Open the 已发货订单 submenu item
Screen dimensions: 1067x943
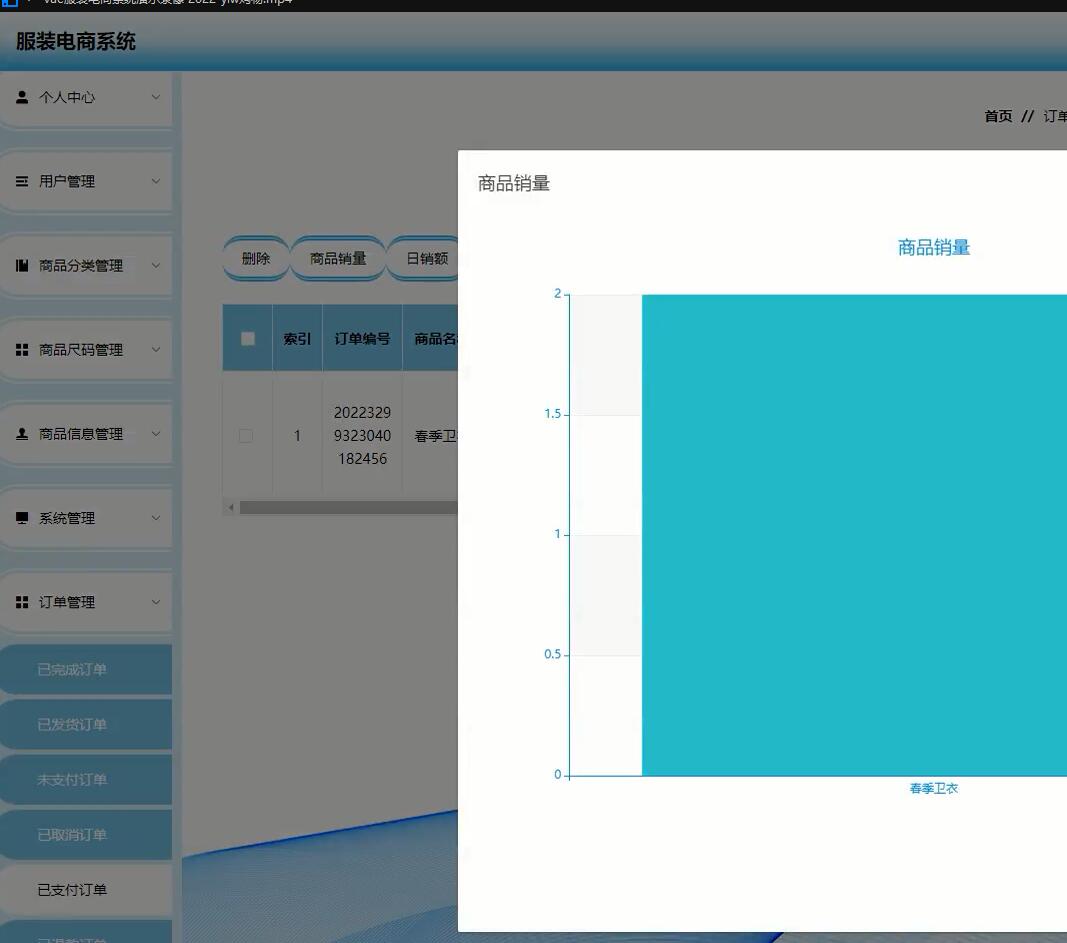pos(86,725)
